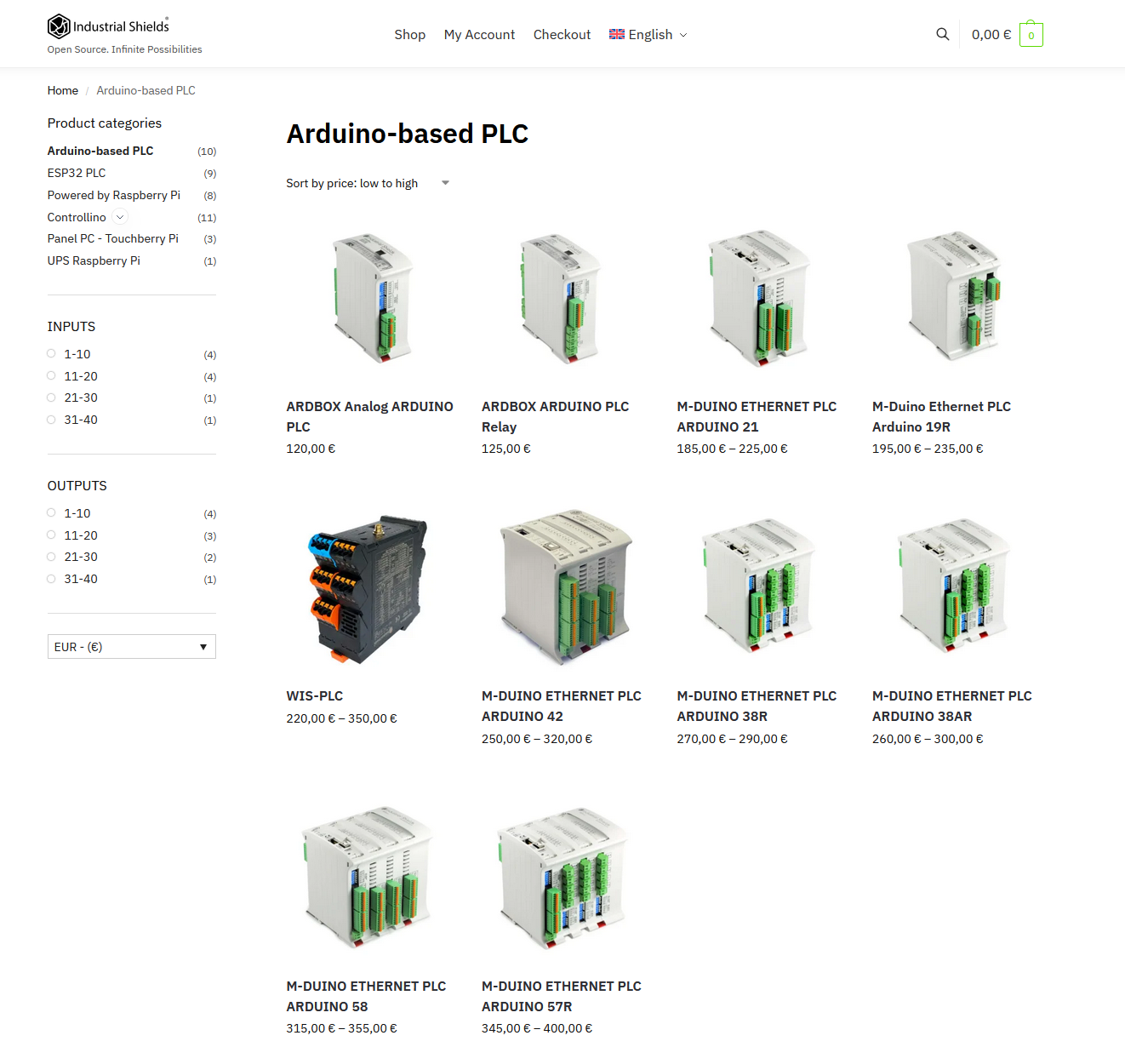This screenshot has width=1125, height=1064.
Task: Open the ESP32 PLC category link
Action: [x=77, y=173]
